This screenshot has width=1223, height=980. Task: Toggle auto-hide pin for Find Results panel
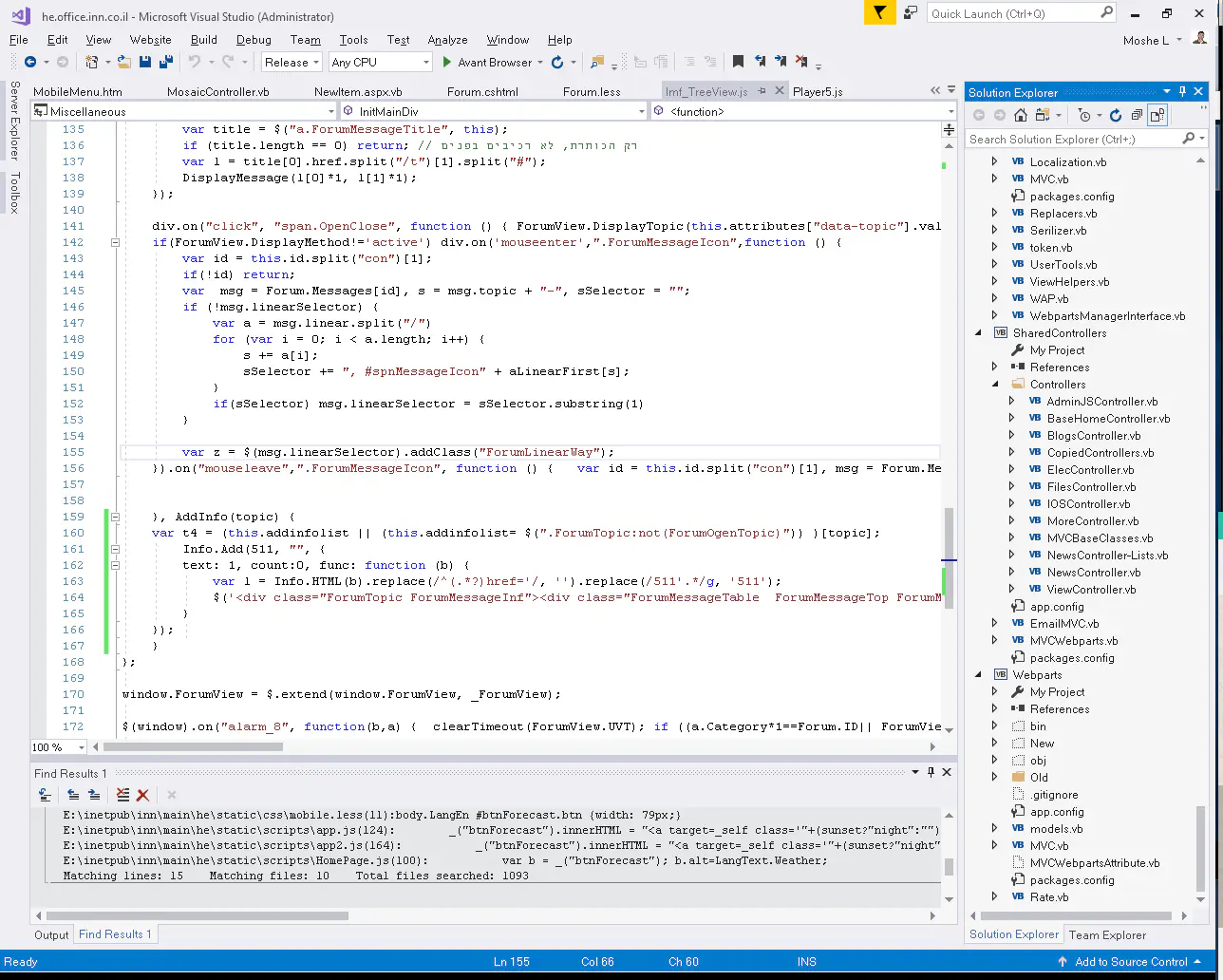(x=931, y=773)
